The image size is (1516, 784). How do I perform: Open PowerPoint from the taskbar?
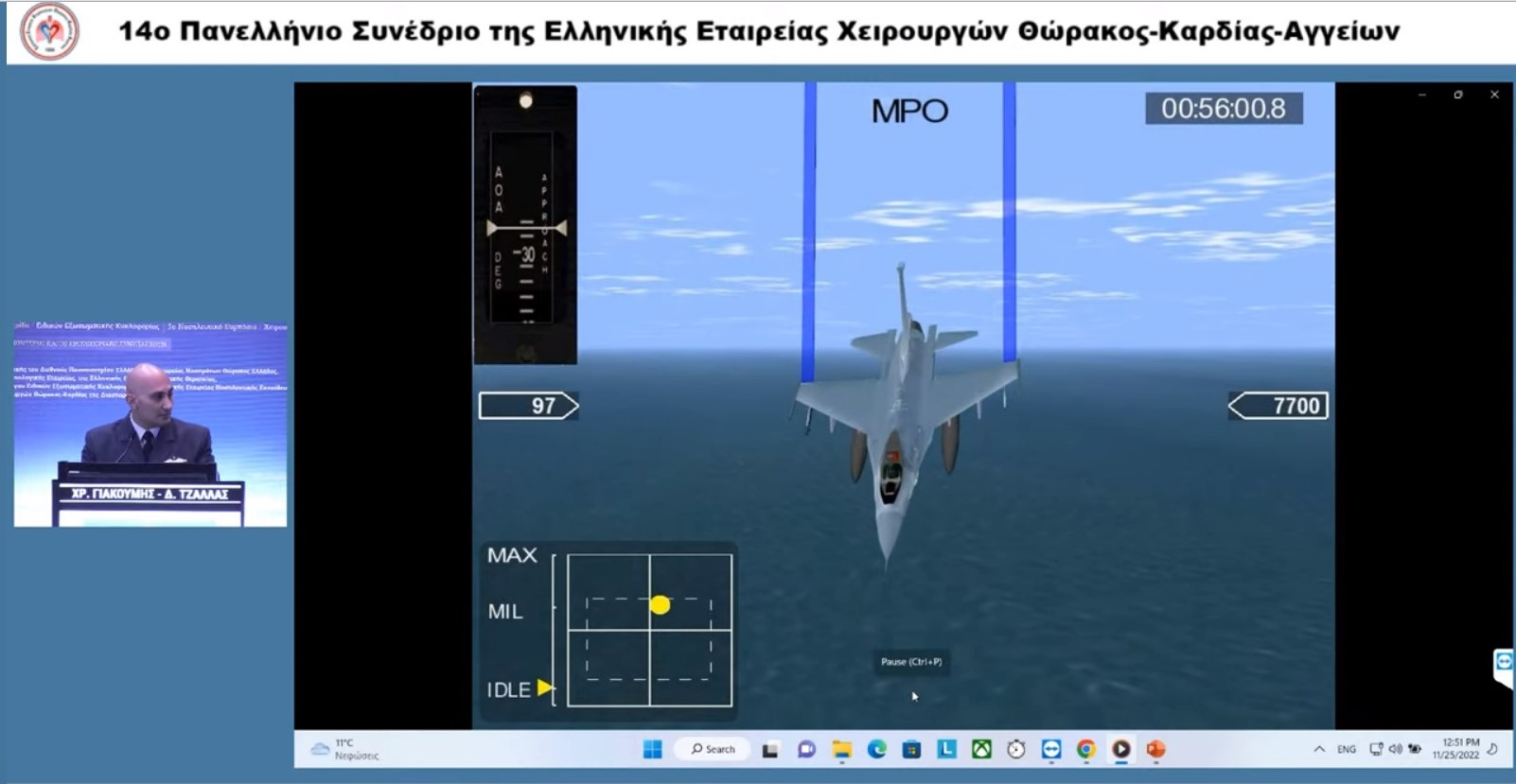[1155, 750]
